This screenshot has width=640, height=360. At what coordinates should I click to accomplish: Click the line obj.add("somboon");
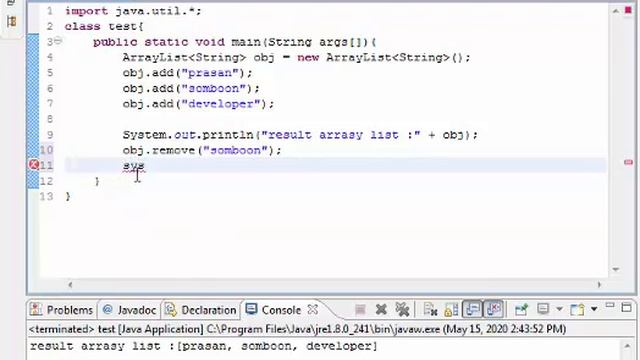[x=191, y=89]
